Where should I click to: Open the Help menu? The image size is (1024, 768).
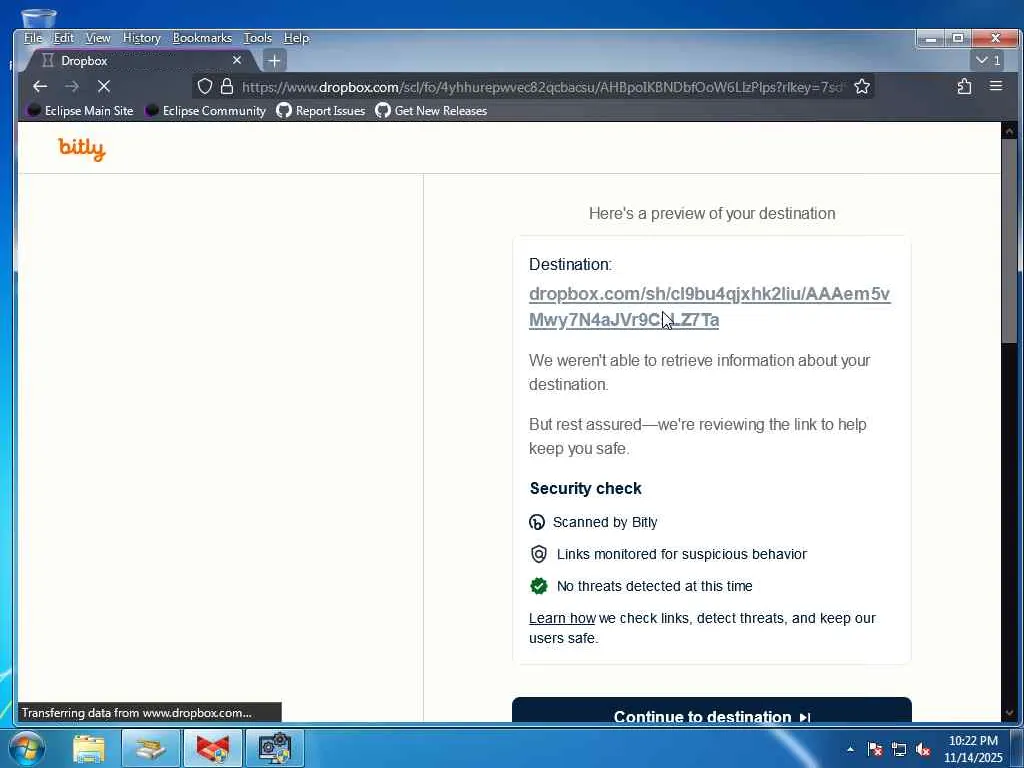point(296,38)
